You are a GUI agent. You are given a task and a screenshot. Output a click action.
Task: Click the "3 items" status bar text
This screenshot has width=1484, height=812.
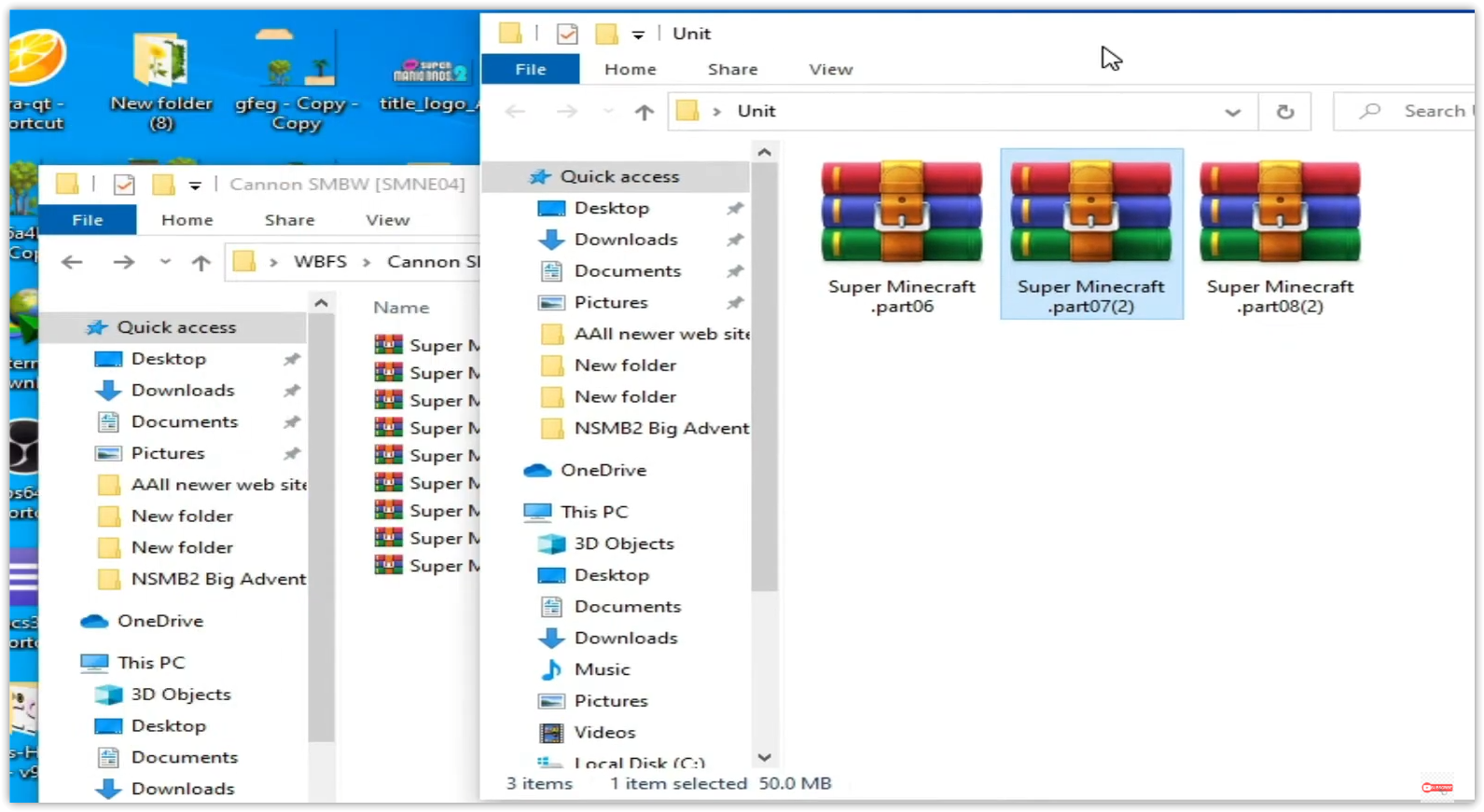pyautogui.click(x=539, y=784)
